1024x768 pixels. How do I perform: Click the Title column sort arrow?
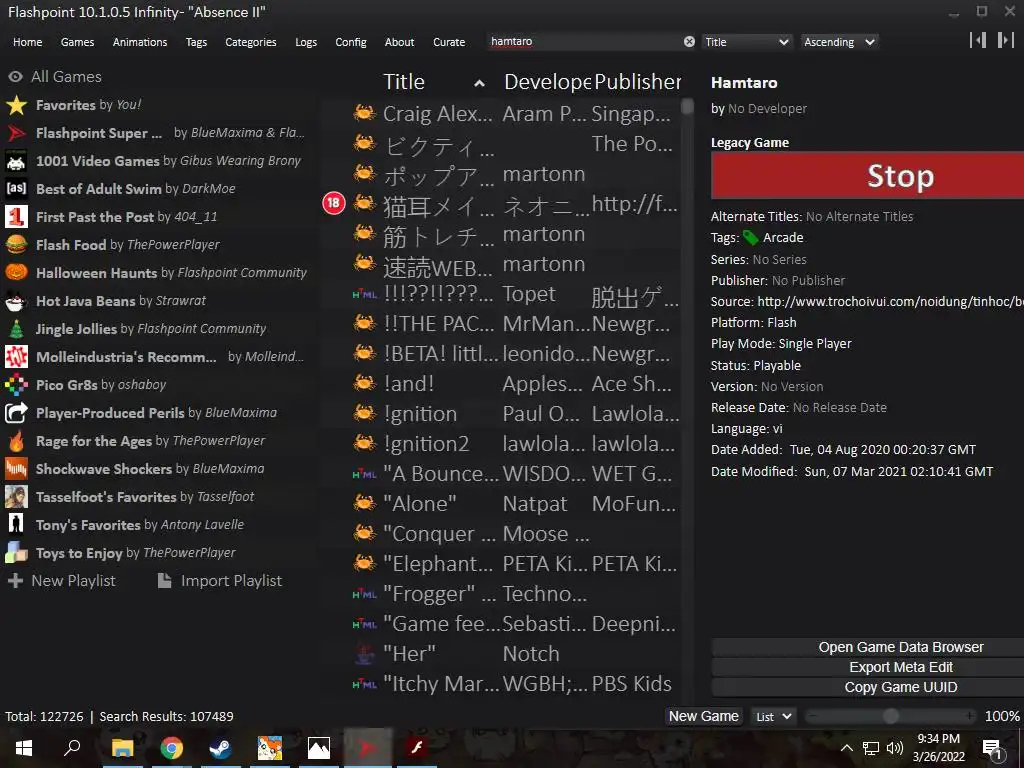(x=479, y=83)
